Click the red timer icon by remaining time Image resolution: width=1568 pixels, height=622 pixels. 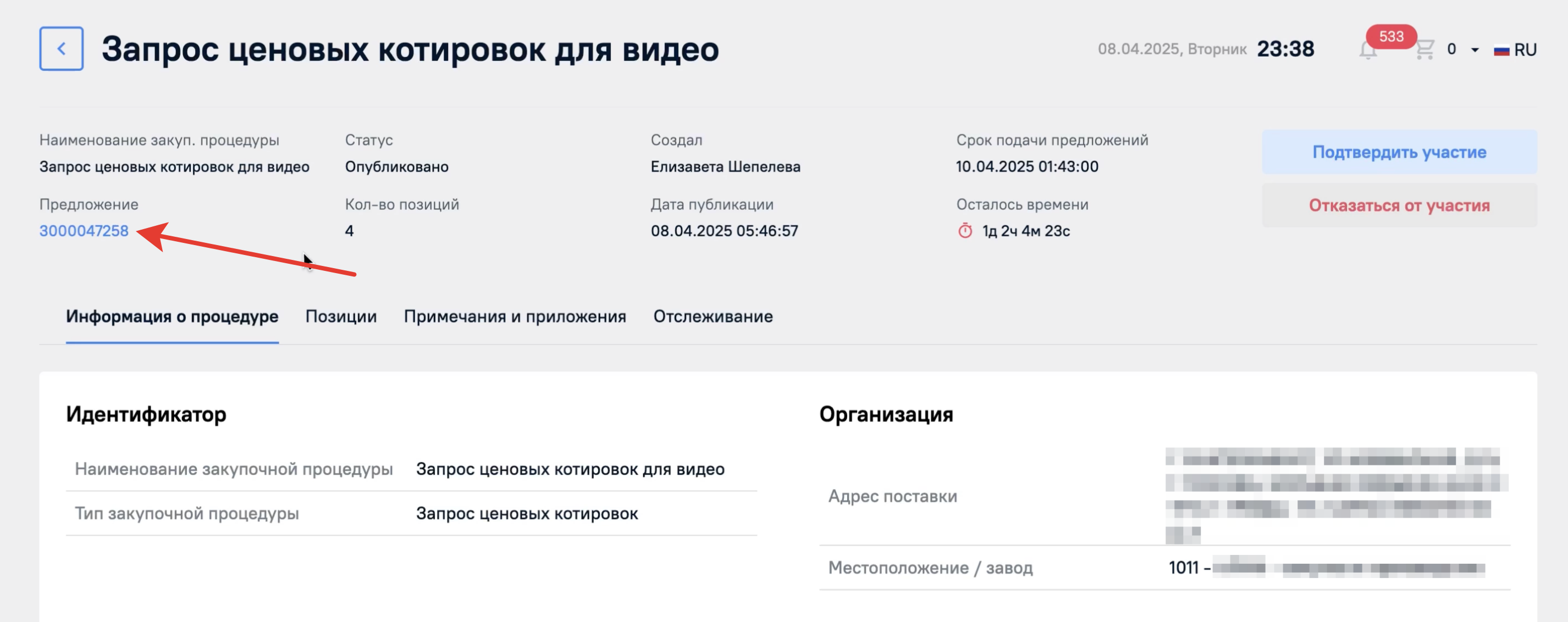[x=965, y=231]
